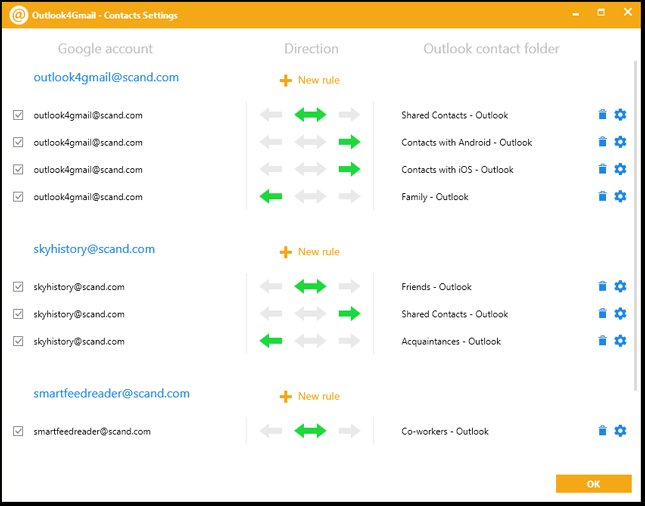Set two-way sync arrow for Family - Outlook
The height and width of the screenshot is (506, 645).
tap(310, 197)
